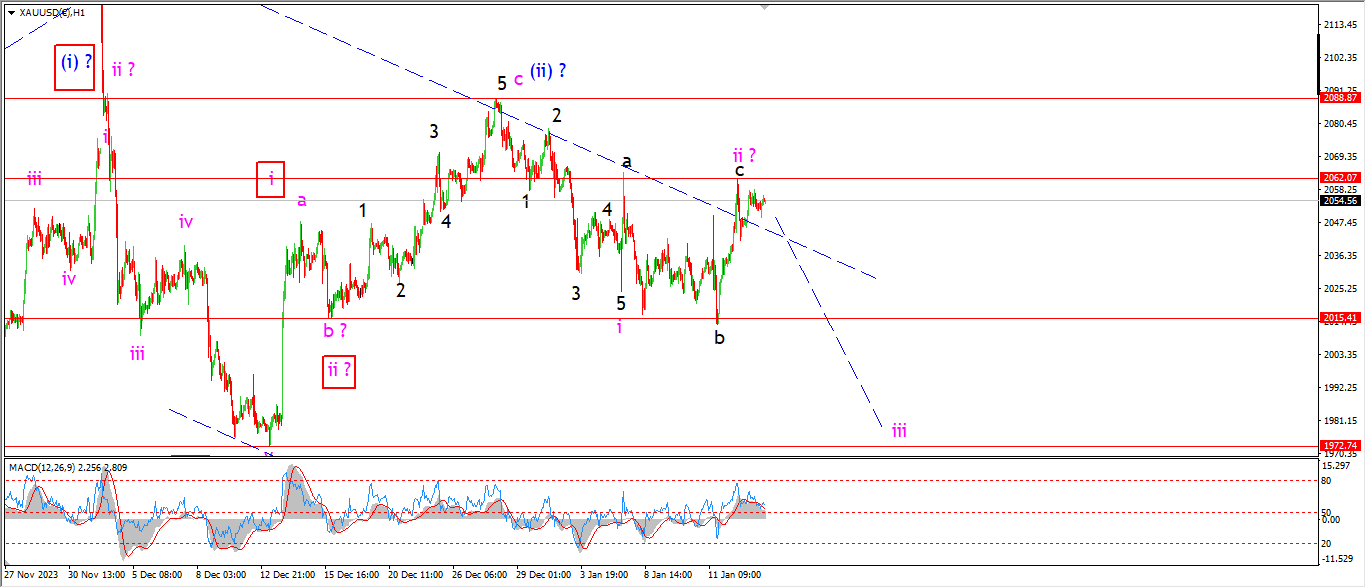Click the 11 Jan 09:00 time axis label
Screen dimensions: 1366x588
click(735, 575)
